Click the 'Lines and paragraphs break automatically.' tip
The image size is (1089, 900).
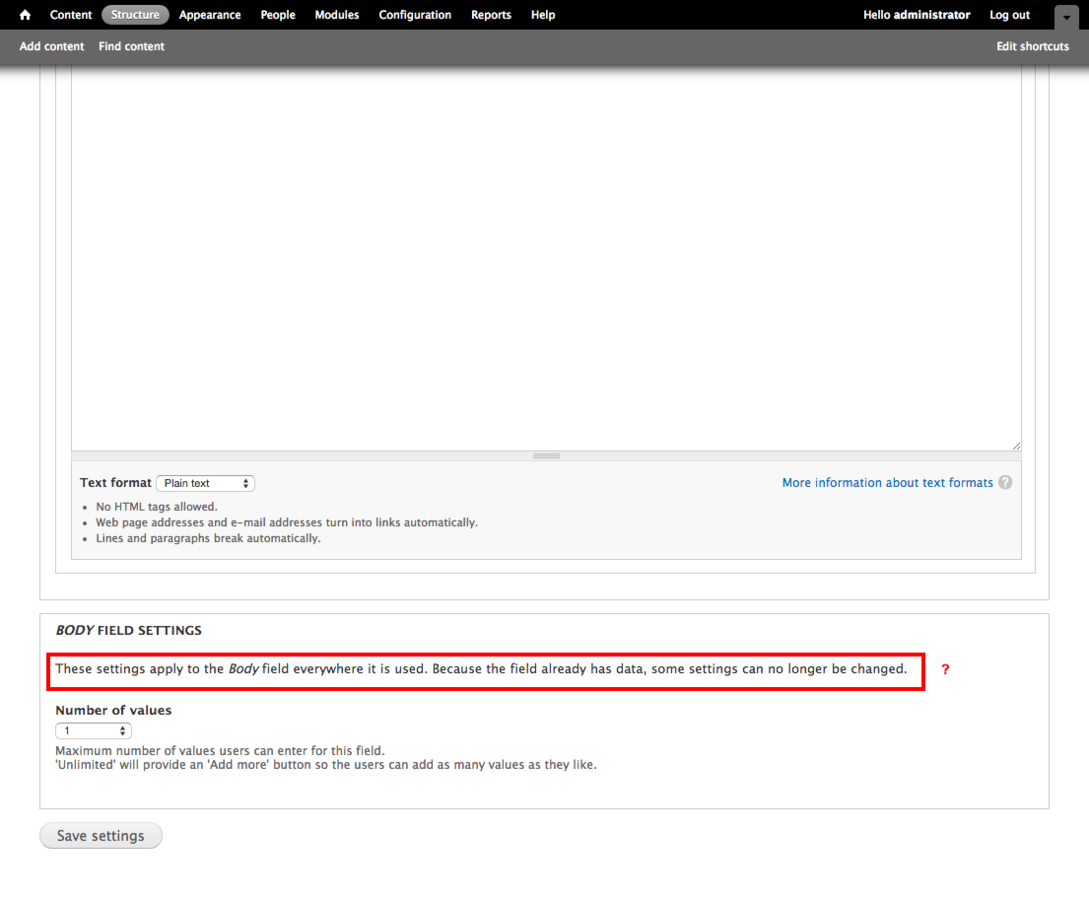tap(208, 538)
